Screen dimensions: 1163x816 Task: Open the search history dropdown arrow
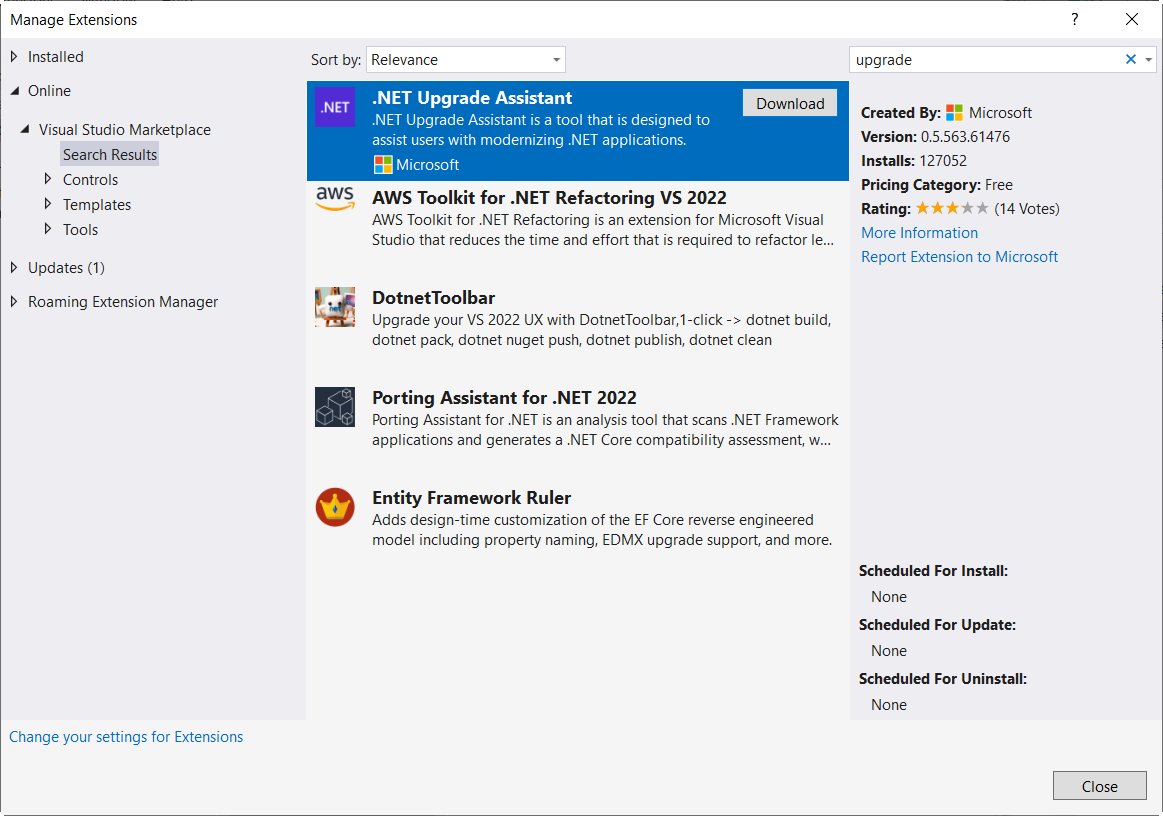tap(1149, 60)
